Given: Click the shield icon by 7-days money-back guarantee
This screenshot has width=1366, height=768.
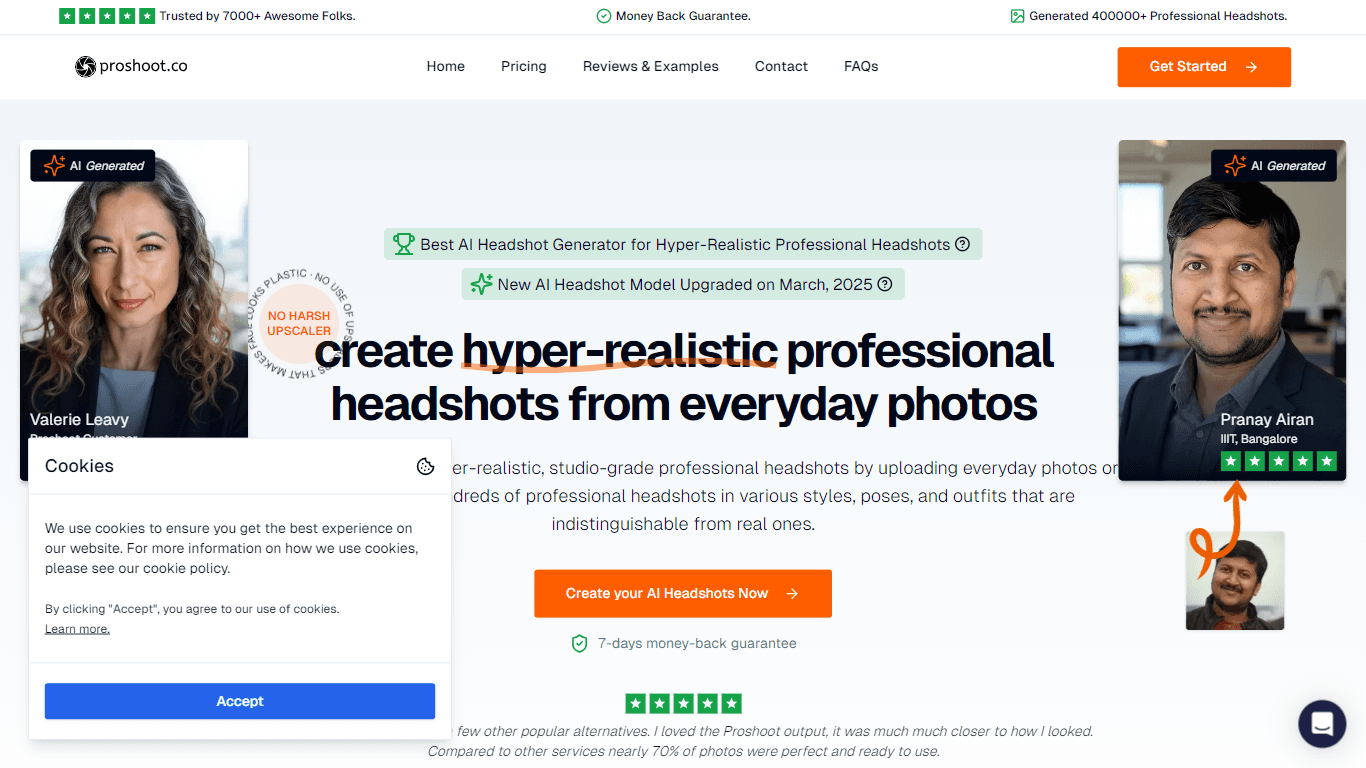Looking at the screenshot, I should pos(579,643).
